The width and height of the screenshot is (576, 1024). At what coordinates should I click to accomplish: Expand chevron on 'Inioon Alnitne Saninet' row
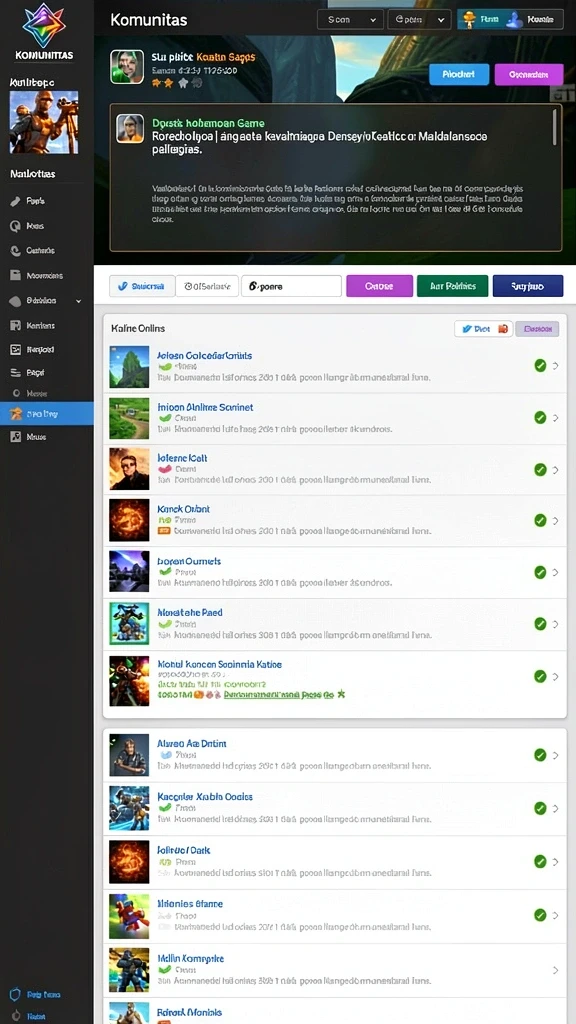[556, 417]
